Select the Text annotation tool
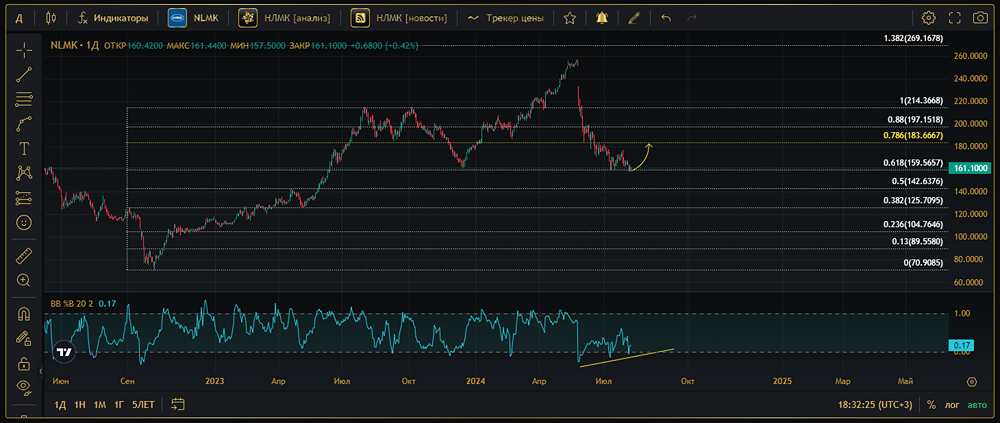 [x=24, y=149]
